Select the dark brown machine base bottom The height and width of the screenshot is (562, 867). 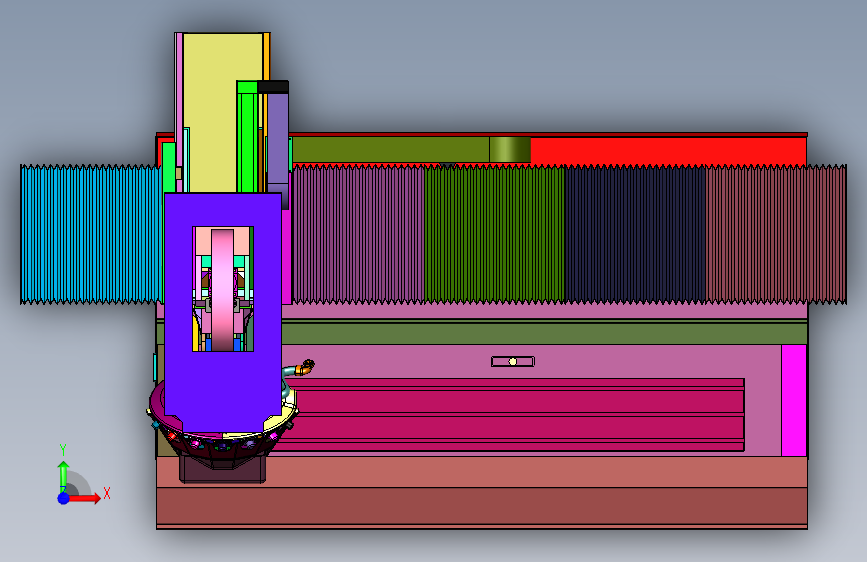(482, 506)
